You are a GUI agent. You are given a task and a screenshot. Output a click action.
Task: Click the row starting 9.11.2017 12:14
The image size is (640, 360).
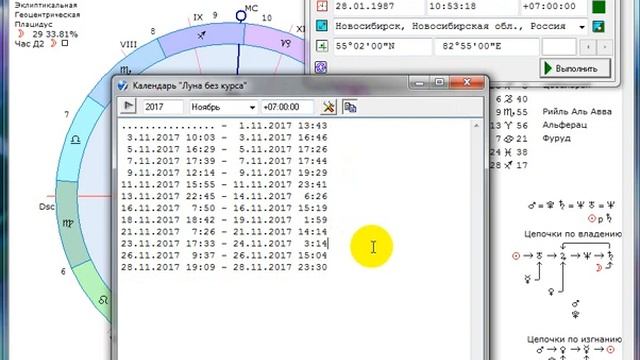click(224, 173)
